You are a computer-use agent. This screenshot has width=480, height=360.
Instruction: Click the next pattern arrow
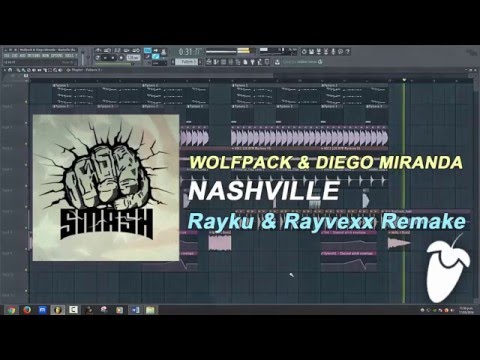coord(200,62)
